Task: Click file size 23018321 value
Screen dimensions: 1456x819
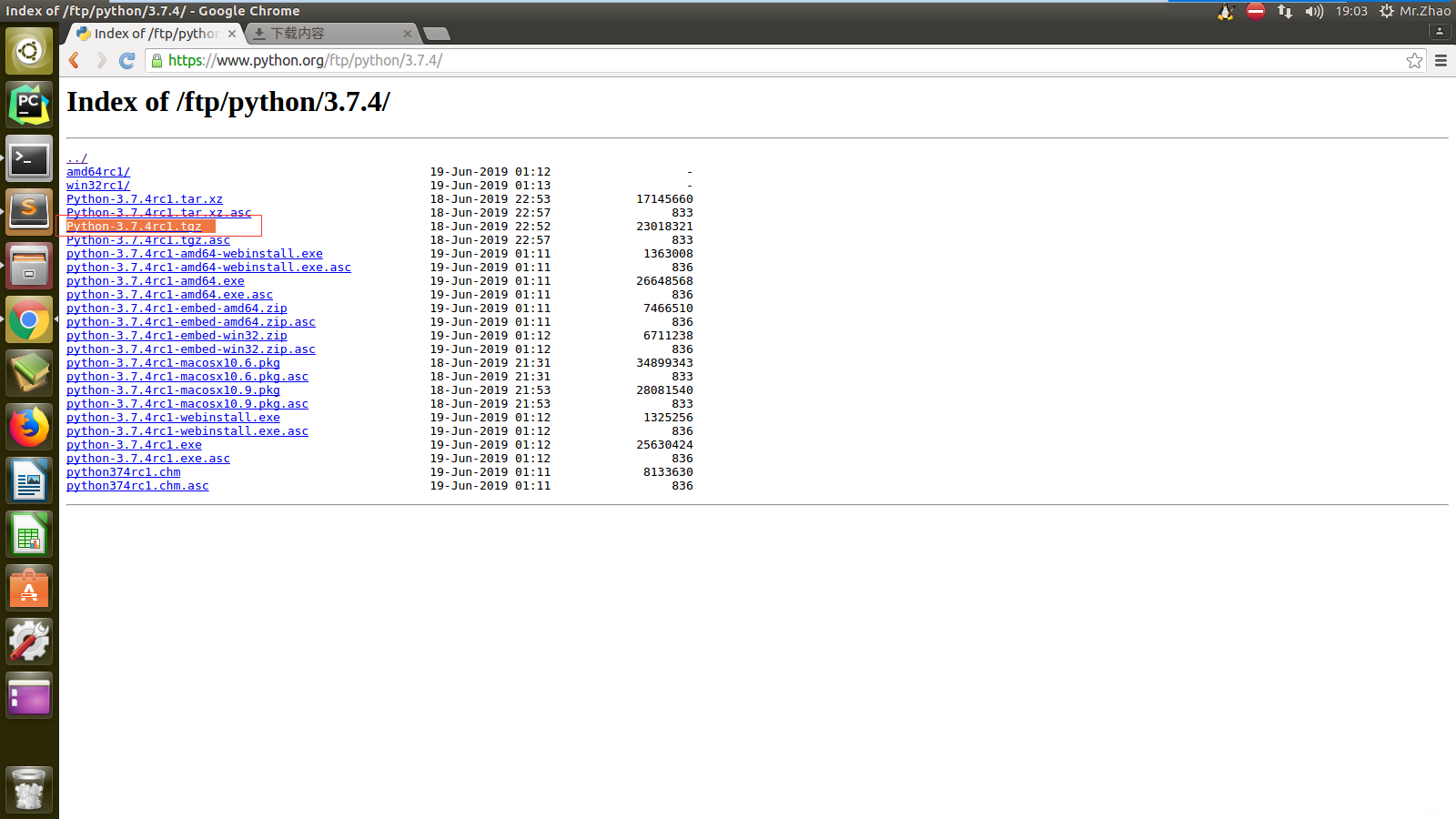Action: click(664, 227)
